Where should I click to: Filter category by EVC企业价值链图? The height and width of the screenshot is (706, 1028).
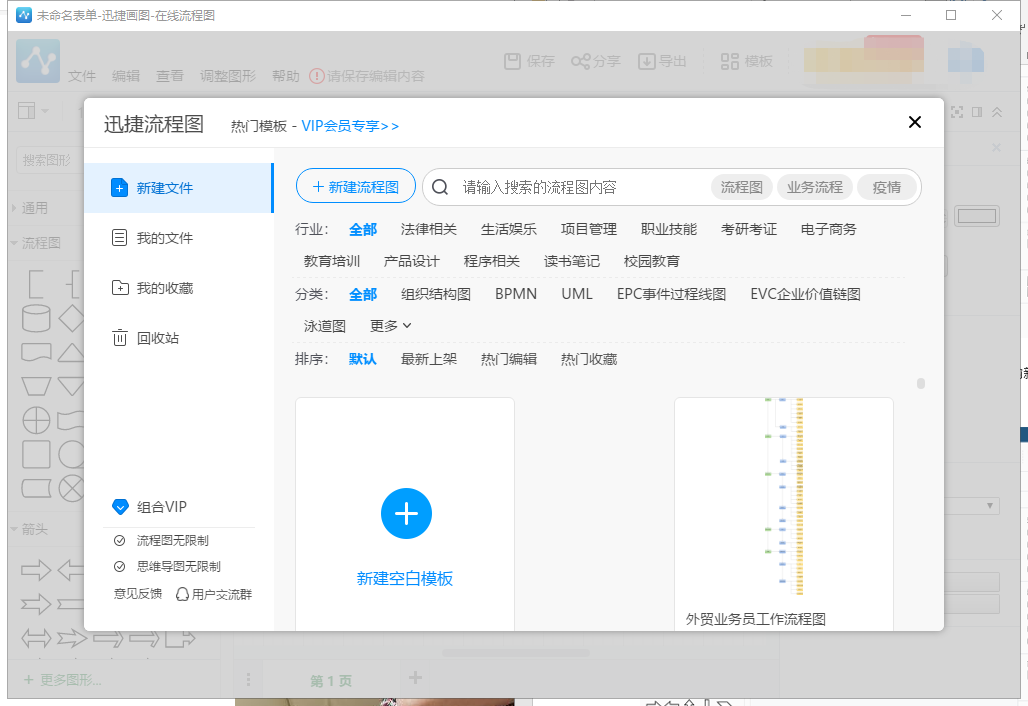[804, 294]
